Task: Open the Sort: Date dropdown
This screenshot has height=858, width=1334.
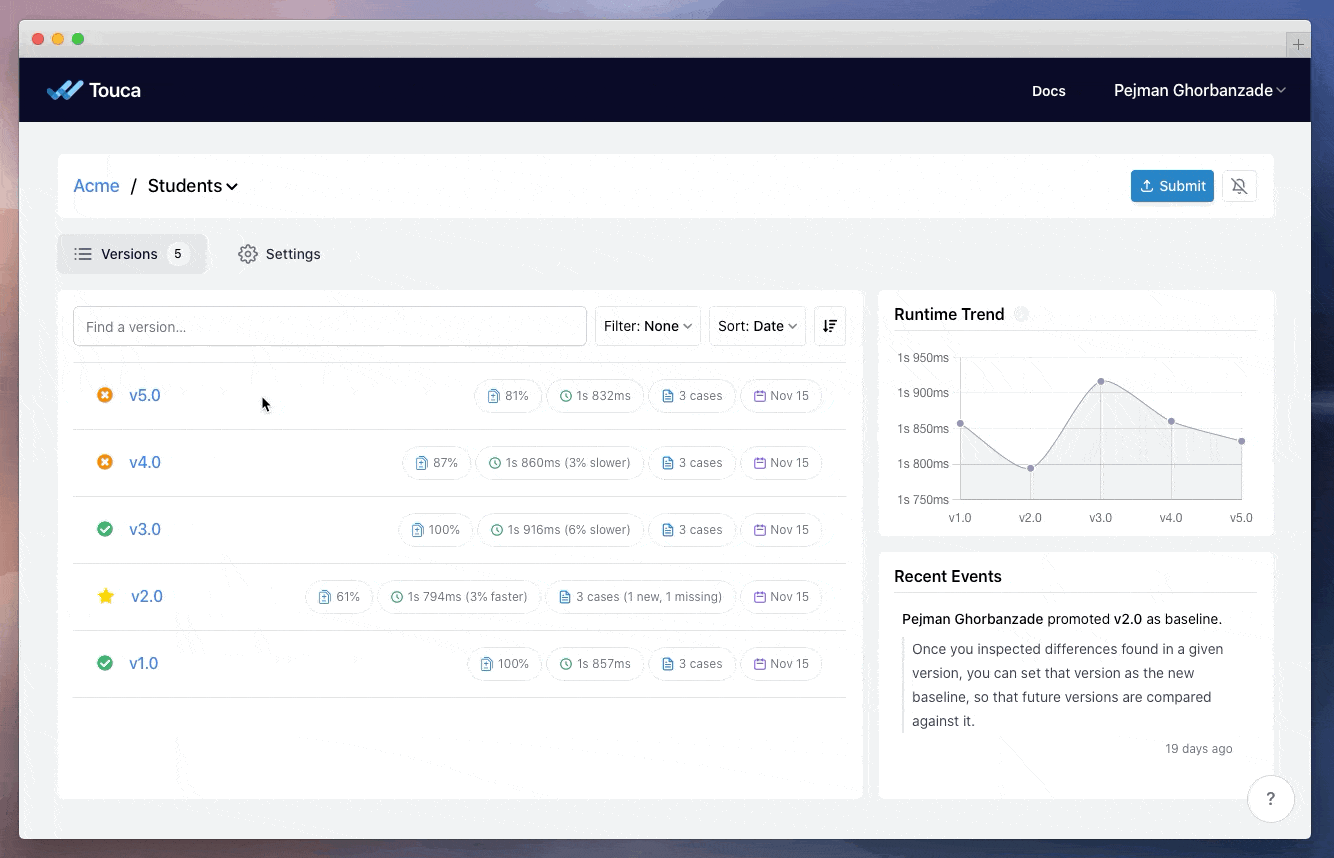Action: 757,326
